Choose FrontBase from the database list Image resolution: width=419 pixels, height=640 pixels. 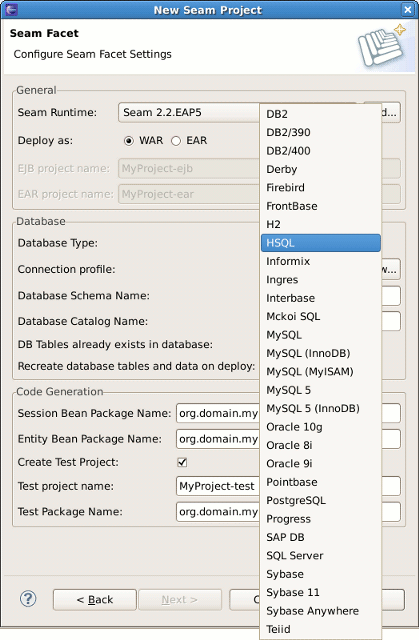click(321, 206)
